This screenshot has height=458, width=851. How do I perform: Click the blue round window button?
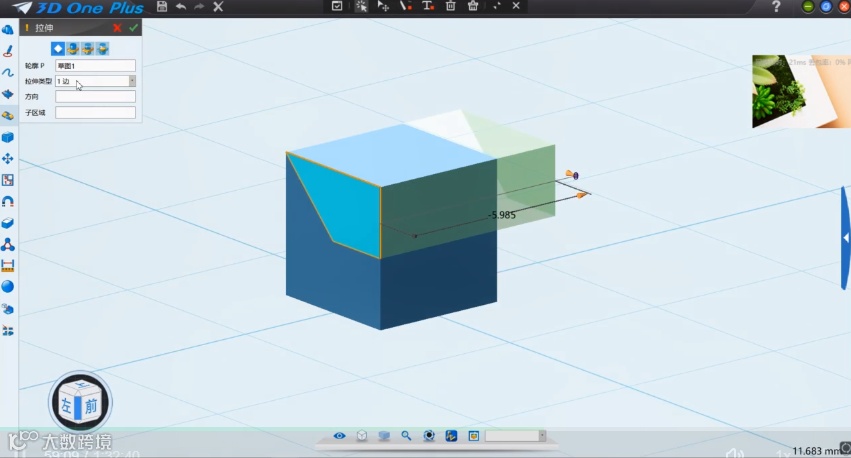(x=825, y=7)
